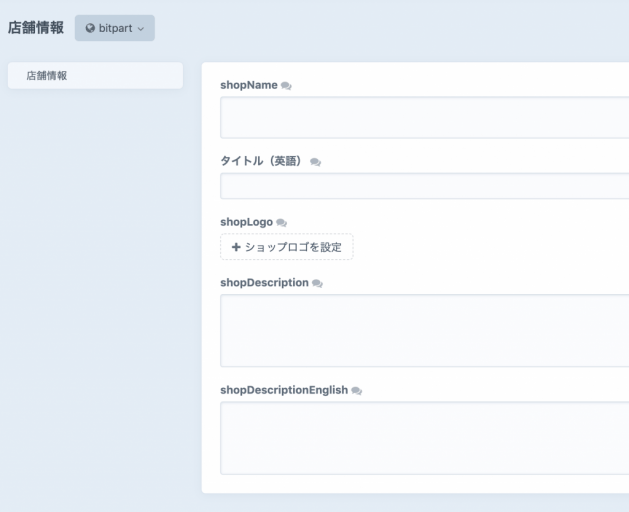The image size is (629, 512).
Task: Click the plus icon on ショップロゴを設定
Action: tap(236, 247)
